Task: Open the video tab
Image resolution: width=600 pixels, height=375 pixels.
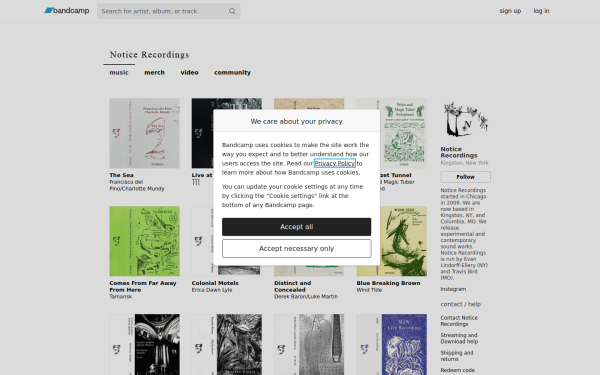Action: coord(189,72)
